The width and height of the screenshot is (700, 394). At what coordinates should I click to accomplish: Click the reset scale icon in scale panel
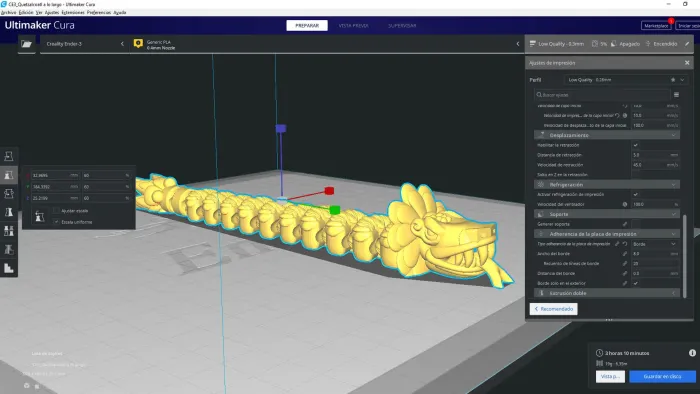pos(39,216)
